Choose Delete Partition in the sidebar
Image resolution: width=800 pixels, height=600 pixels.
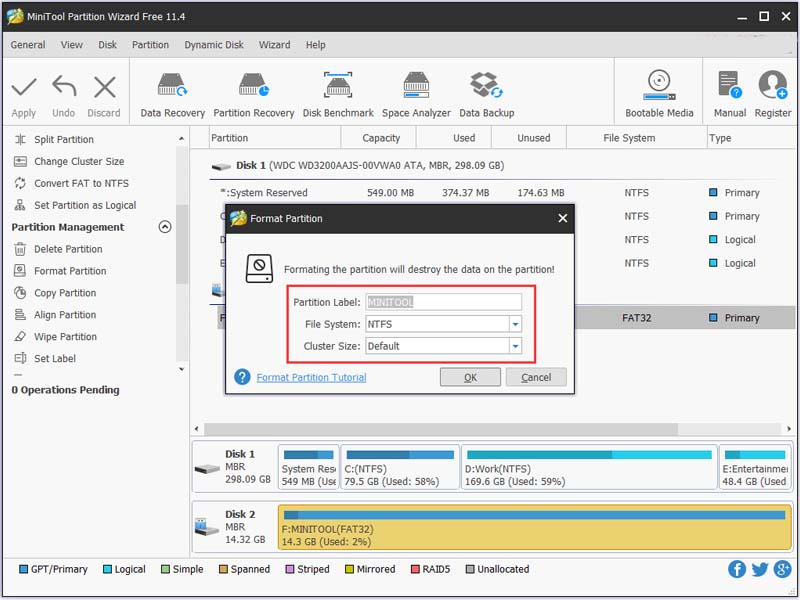point(68,249)
